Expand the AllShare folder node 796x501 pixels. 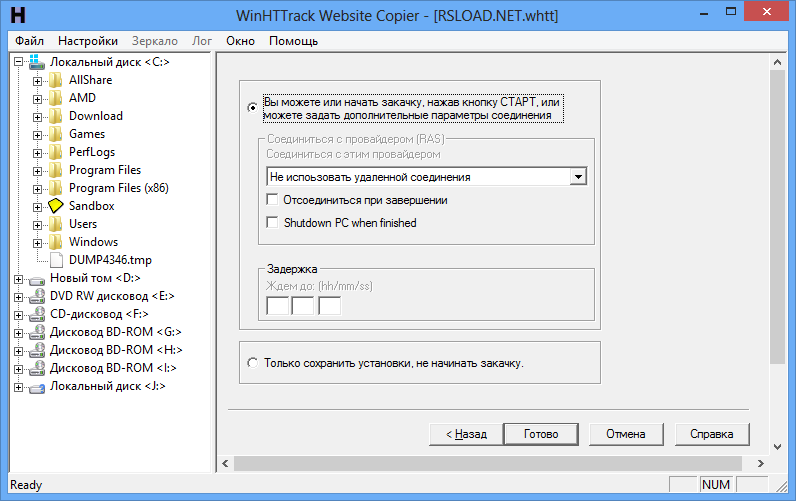[x=37, y=81]
